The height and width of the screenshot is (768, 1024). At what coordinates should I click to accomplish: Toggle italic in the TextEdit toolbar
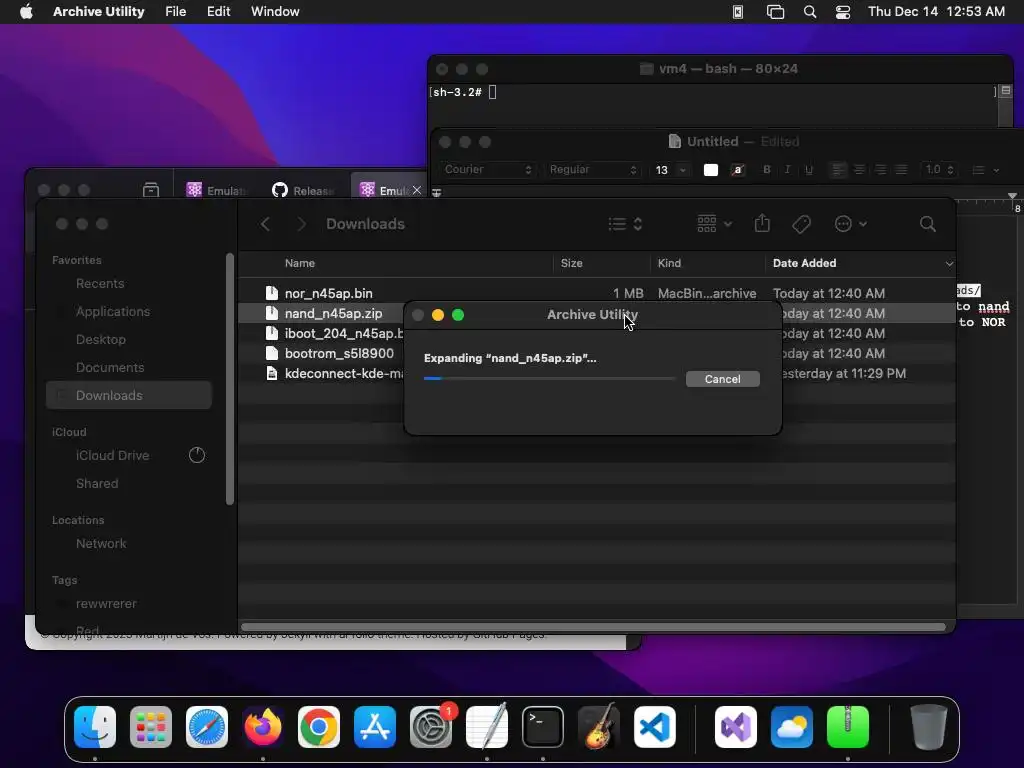point(788,170)
